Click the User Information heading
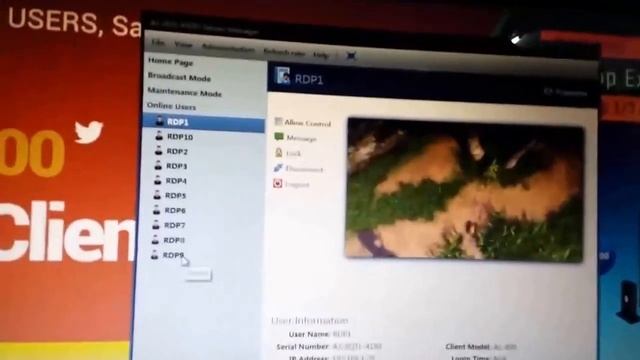The image size is (640, 360). pyautogui.click(x=310, y=321)
